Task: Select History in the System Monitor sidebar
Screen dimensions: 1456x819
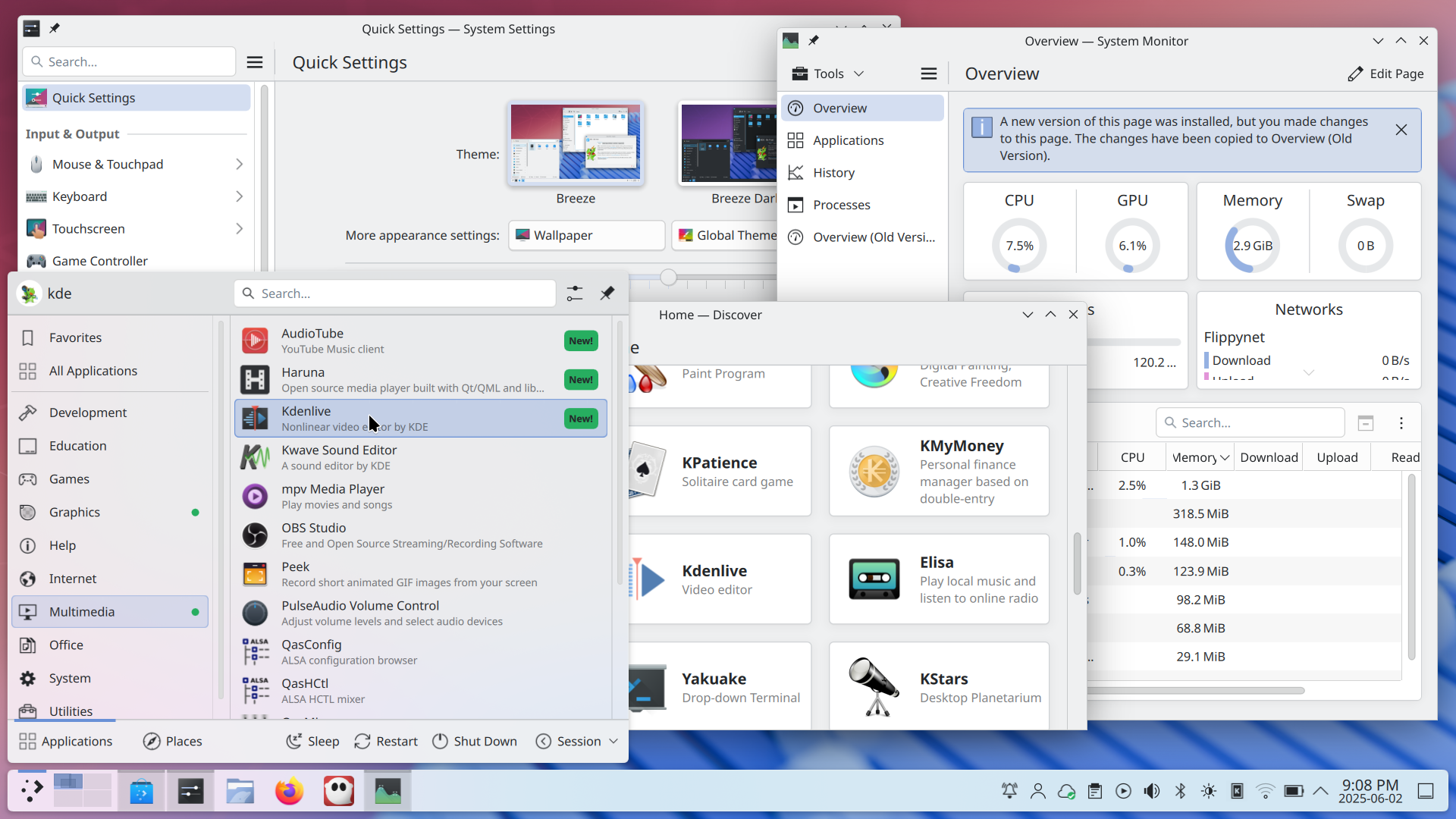Action: [x=832, y=172]
